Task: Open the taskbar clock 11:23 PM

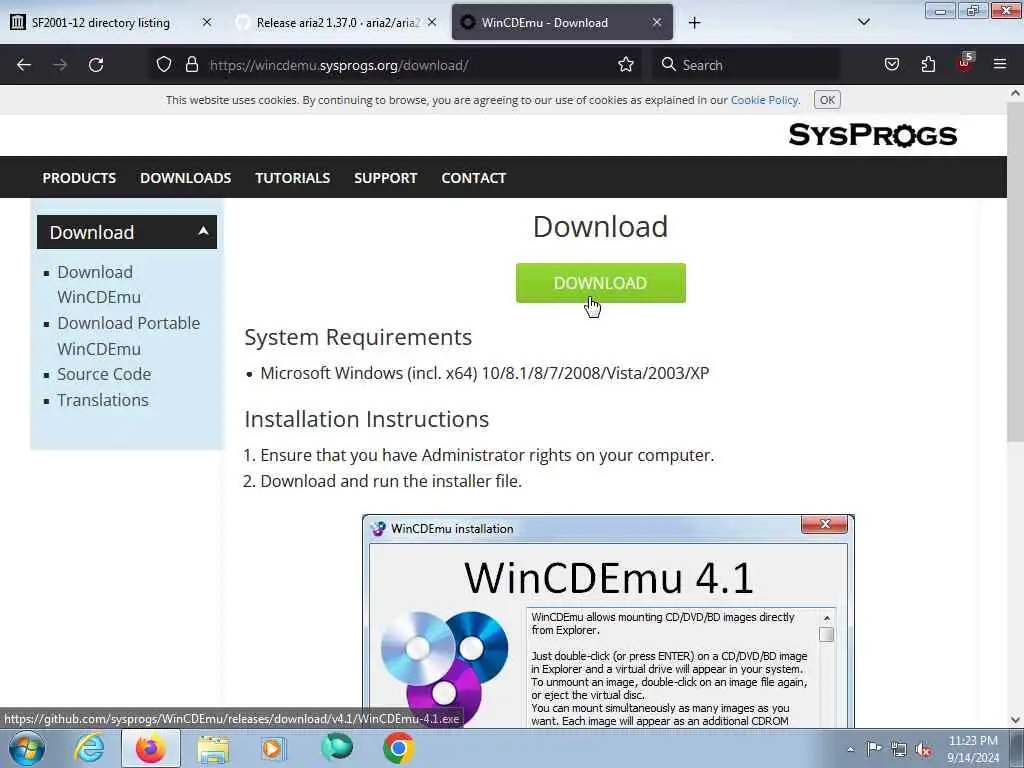Action: (973, 749)
